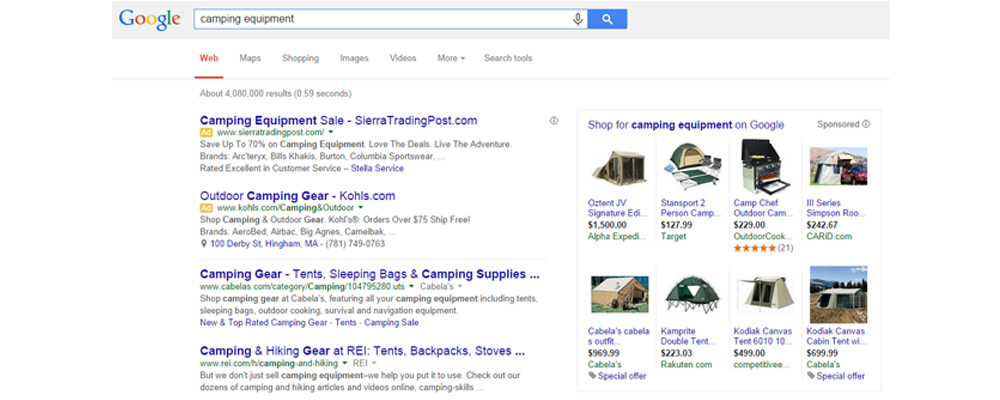The width and height of the screenshot is (1000, 400).
Task: Click the Rakuten.com seller name
Action: 686,365
